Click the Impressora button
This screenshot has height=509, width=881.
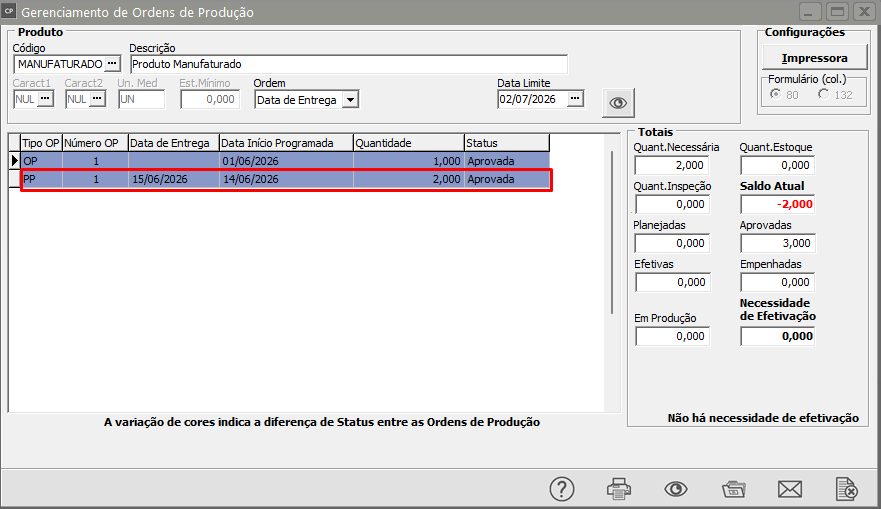[x=814, y=58]
